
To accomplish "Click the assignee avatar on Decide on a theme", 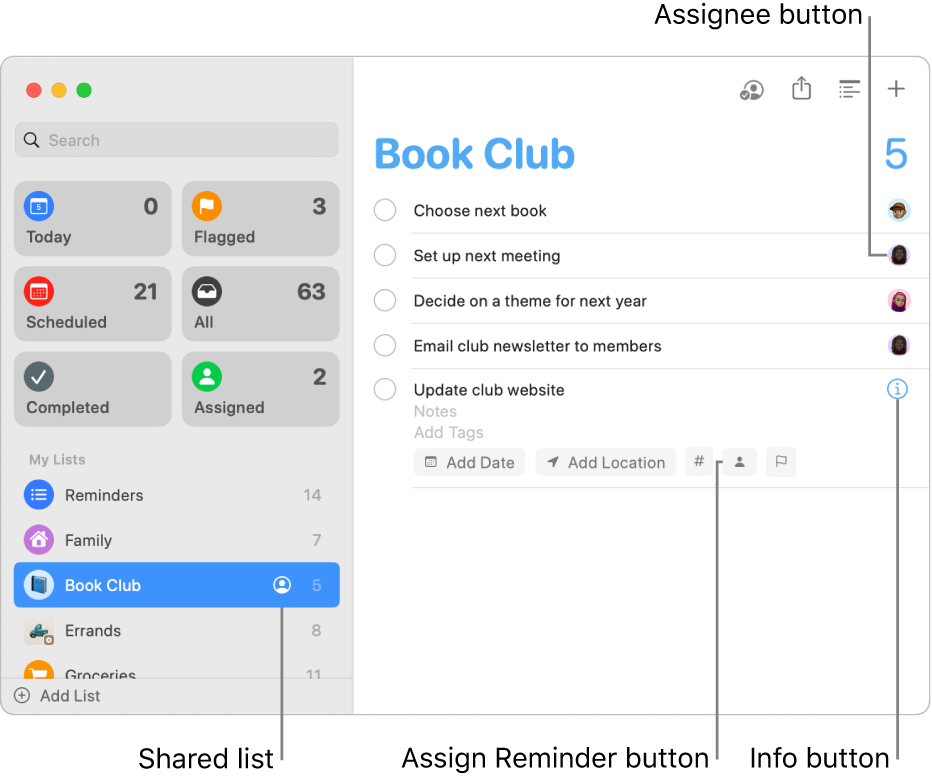I will pos(899,300).
